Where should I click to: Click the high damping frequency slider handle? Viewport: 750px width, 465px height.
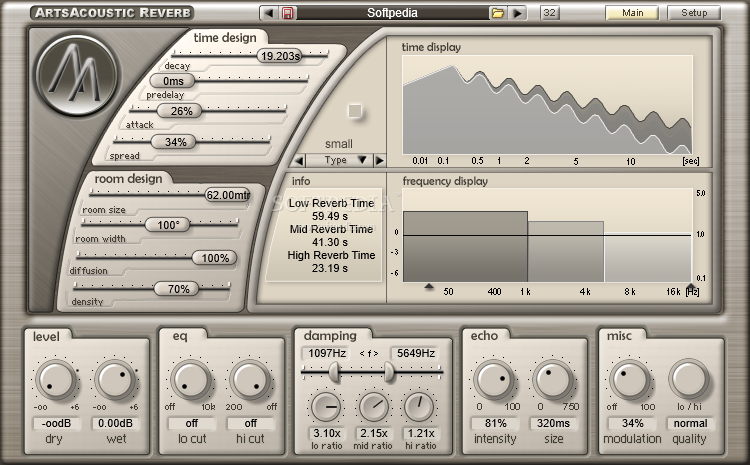point(389,371)
